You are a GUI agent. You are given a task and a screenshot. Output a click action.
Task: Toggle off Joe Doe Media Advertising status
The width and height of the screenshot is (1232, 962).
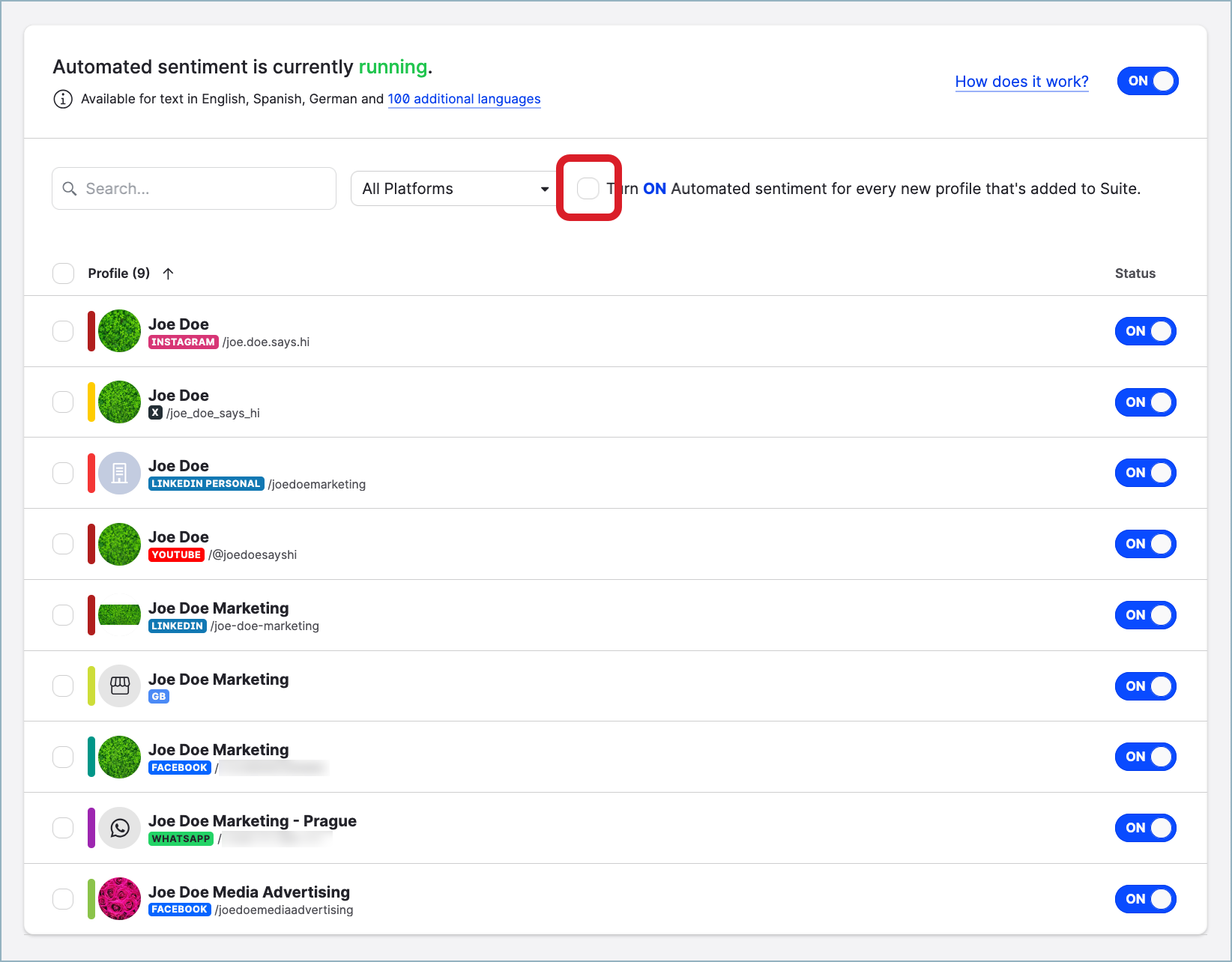pos(1145,898)
